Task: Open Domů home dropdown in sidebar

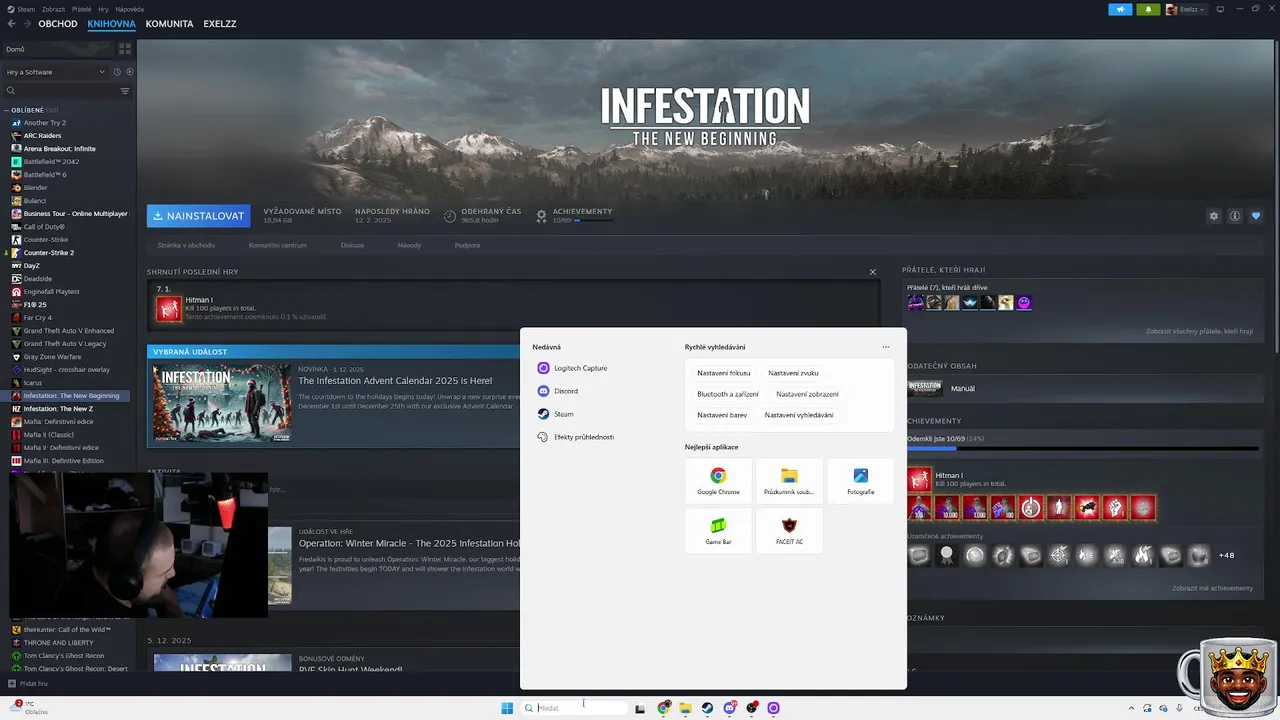Action: [x=60, y=49]
